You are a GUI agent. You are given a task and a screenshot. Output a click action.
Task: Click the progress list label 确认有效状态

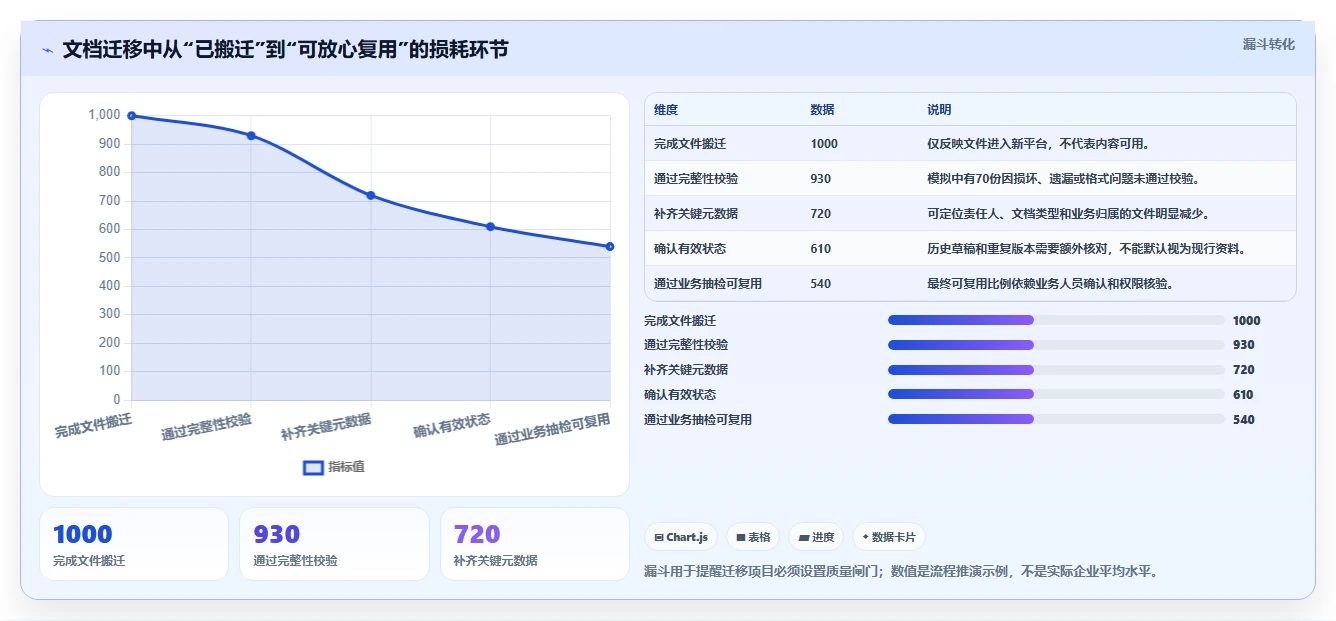pos(680,395)
